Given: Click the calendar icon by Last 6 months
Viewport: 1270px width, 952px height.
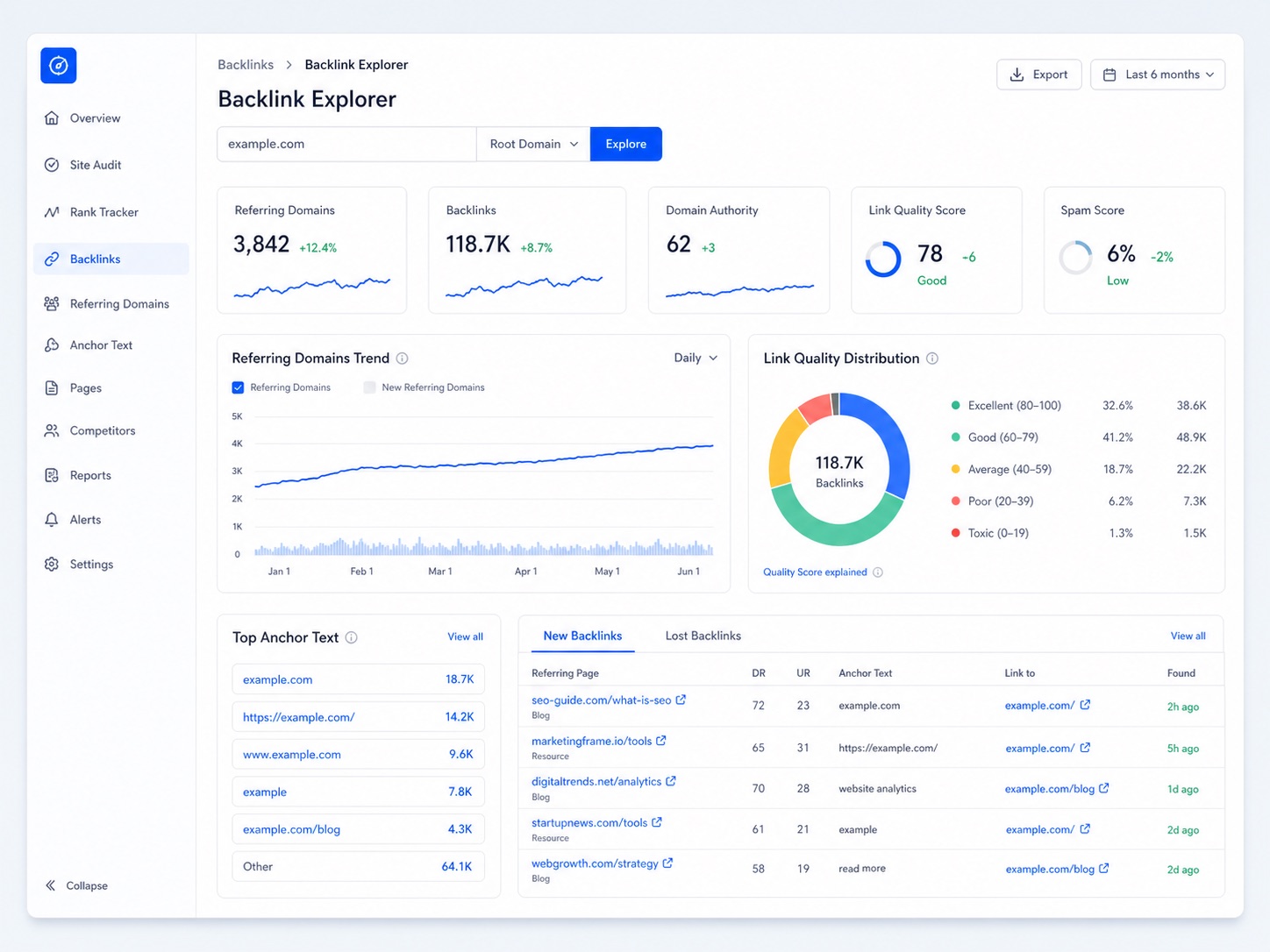Looking at the screenshot, I should tap(1109, 75).
